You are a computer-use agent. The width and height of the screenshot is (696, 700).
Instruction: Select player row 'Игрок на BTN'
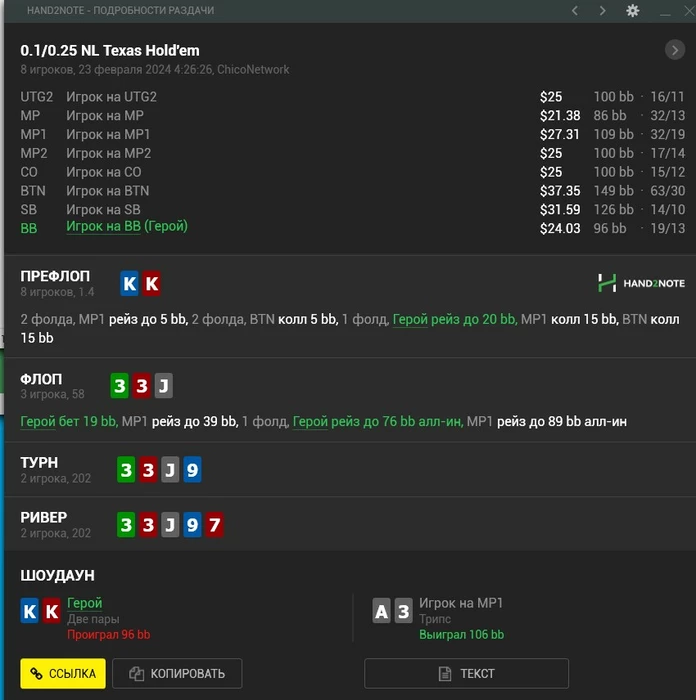coord(352,191)
